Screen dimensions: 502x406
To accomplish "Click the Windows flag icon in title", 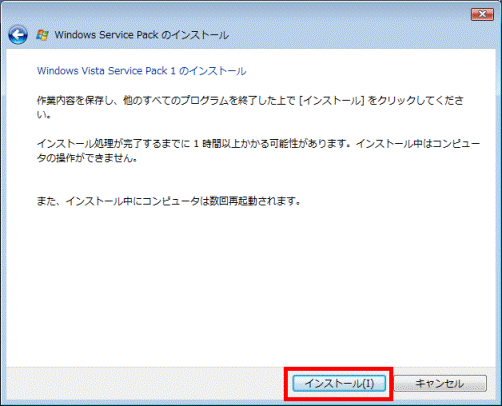I will (x=42, y=35).
